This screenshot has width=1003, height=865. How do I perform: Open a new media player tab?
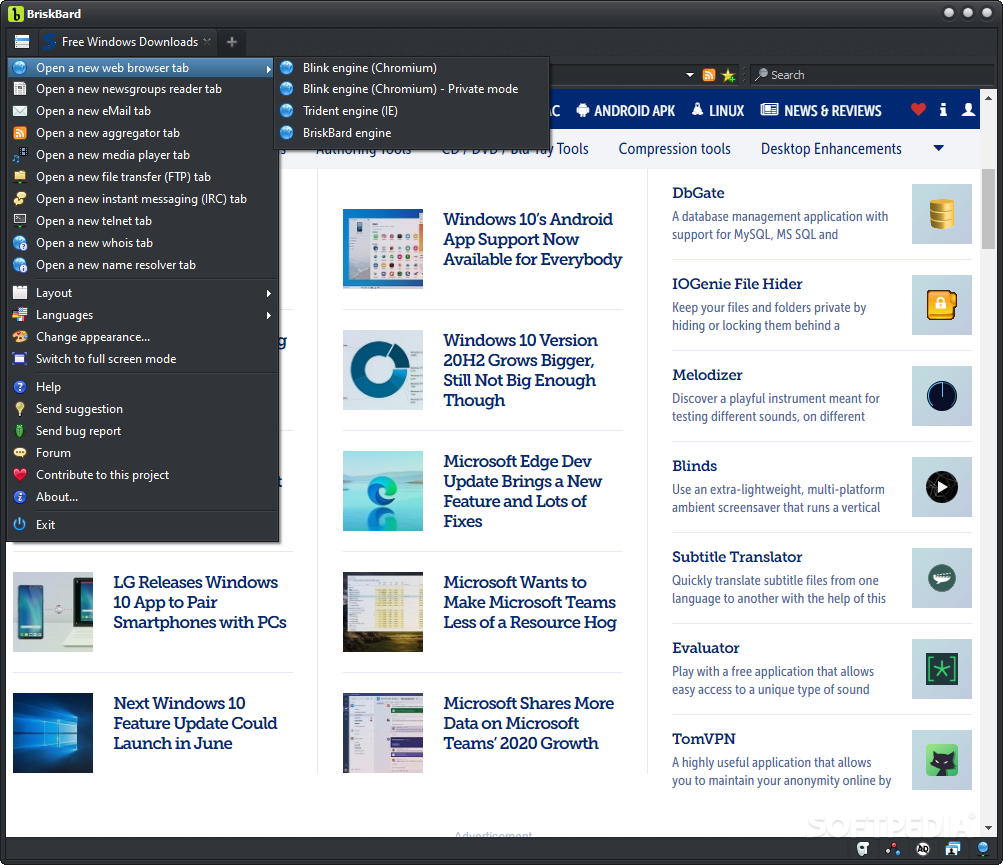143,155
